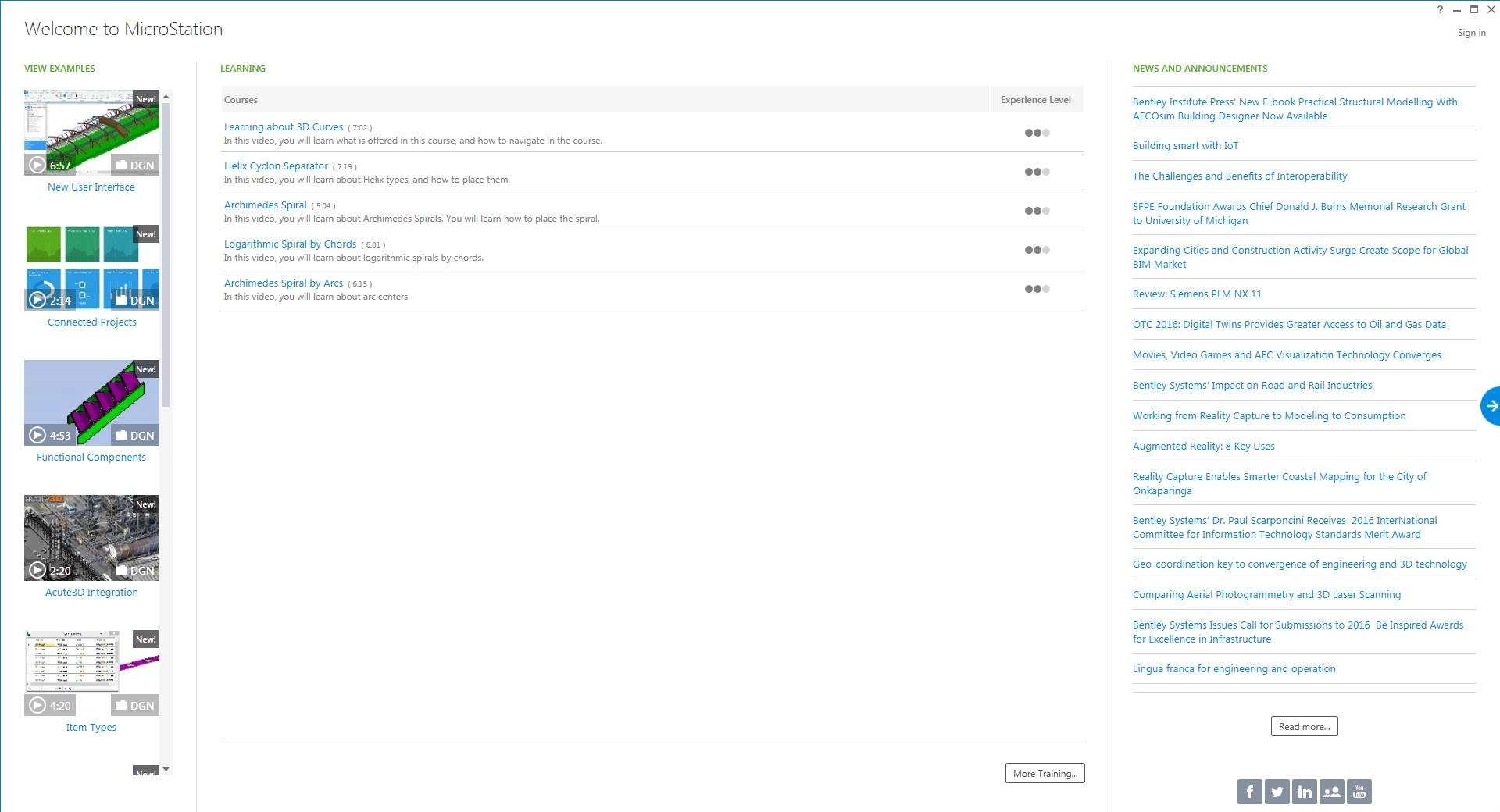Open the Facebook social icon
Screen dimensions: 1500x812
coord(1249,792)
